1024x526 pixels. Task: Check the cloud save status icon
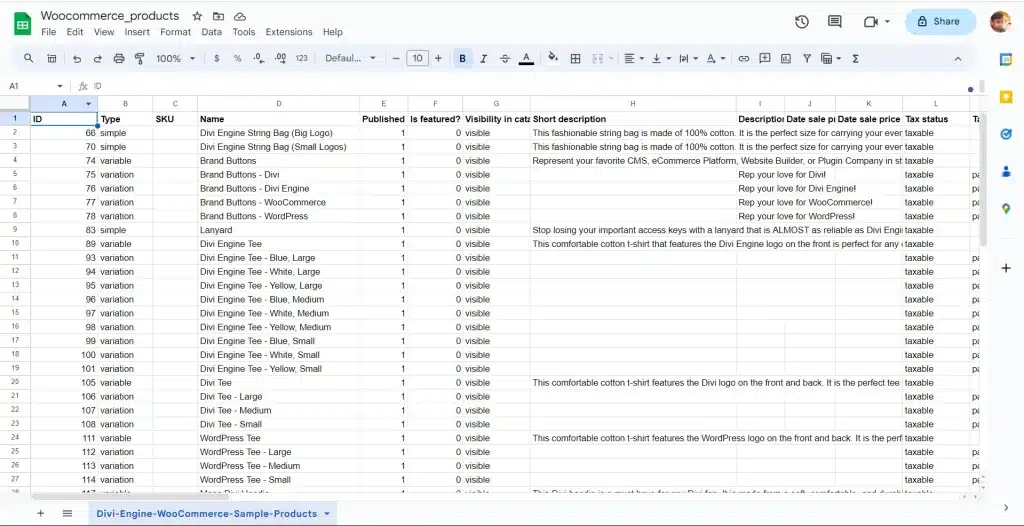tap(239, 16)
